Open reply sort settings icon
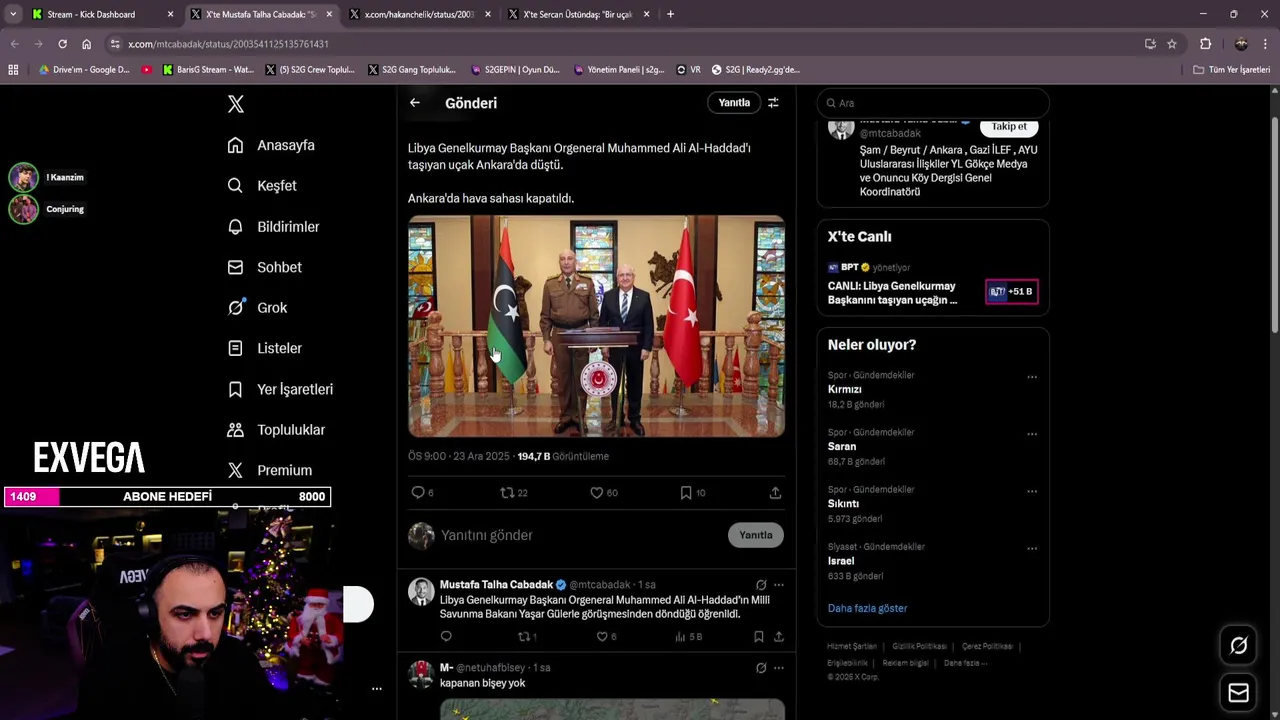The image size is (1280, 720). (x=773, y=102)
